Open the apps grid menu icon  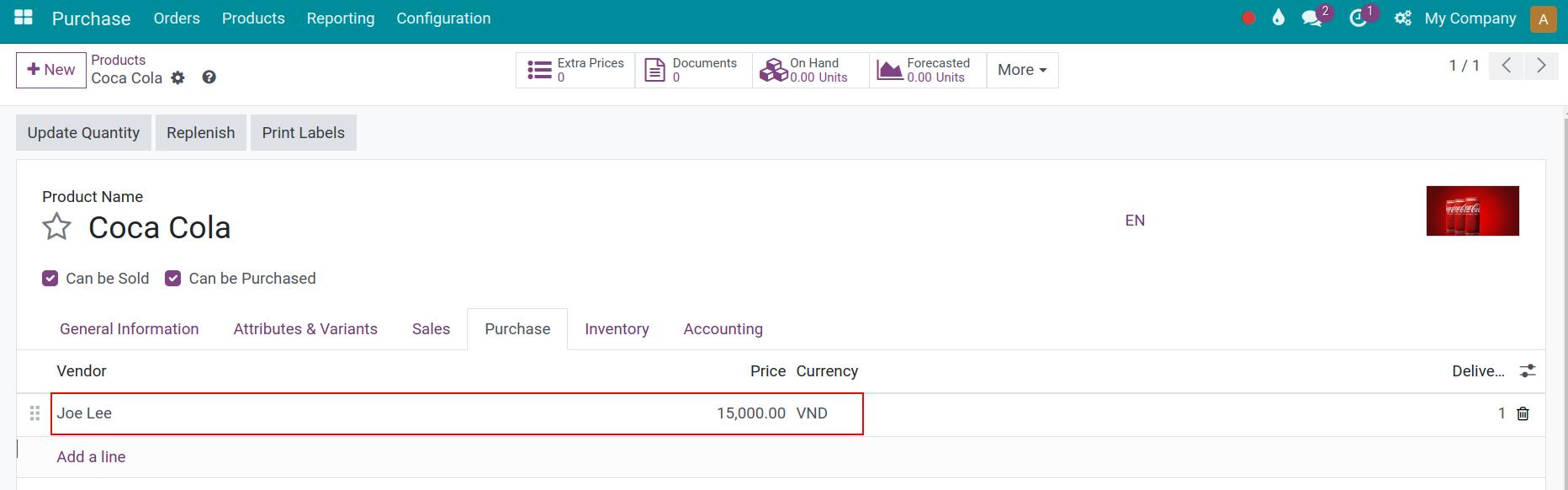point(24,18)
